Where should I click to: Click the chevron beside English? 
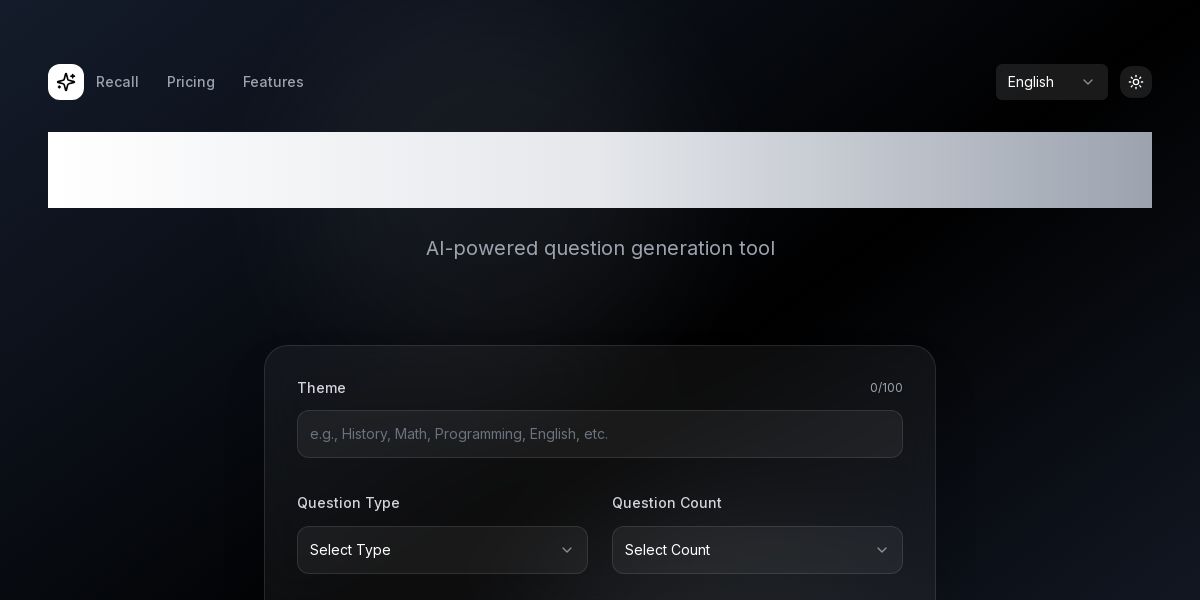(1088, 82)
